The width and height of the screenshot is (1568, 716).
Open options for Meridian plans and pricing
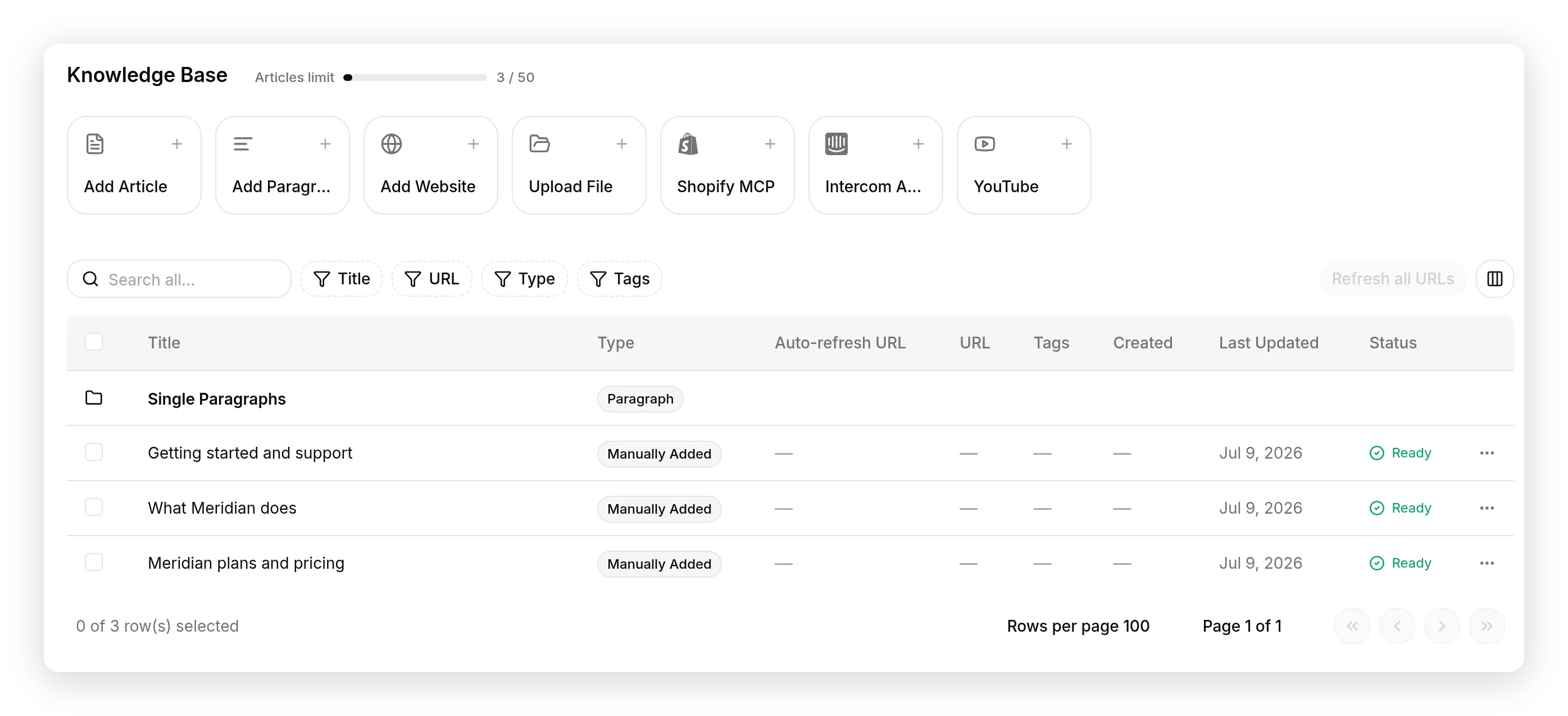tap(1487, 563)
